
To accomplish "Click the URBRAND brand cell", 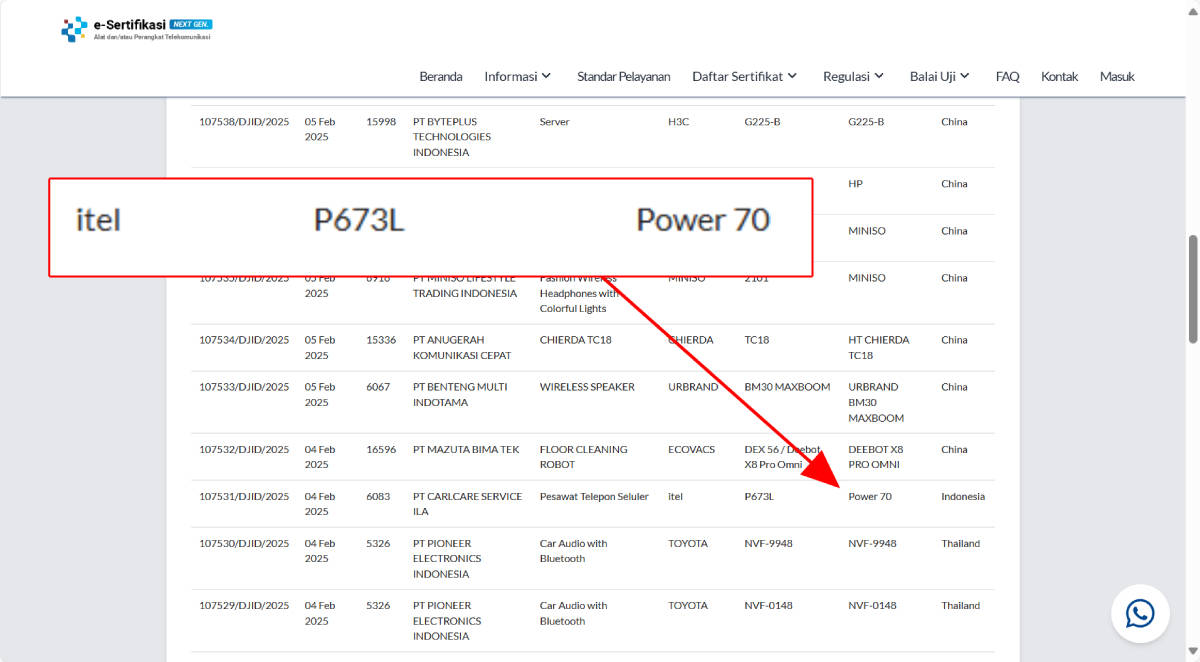I will (693, 387).
